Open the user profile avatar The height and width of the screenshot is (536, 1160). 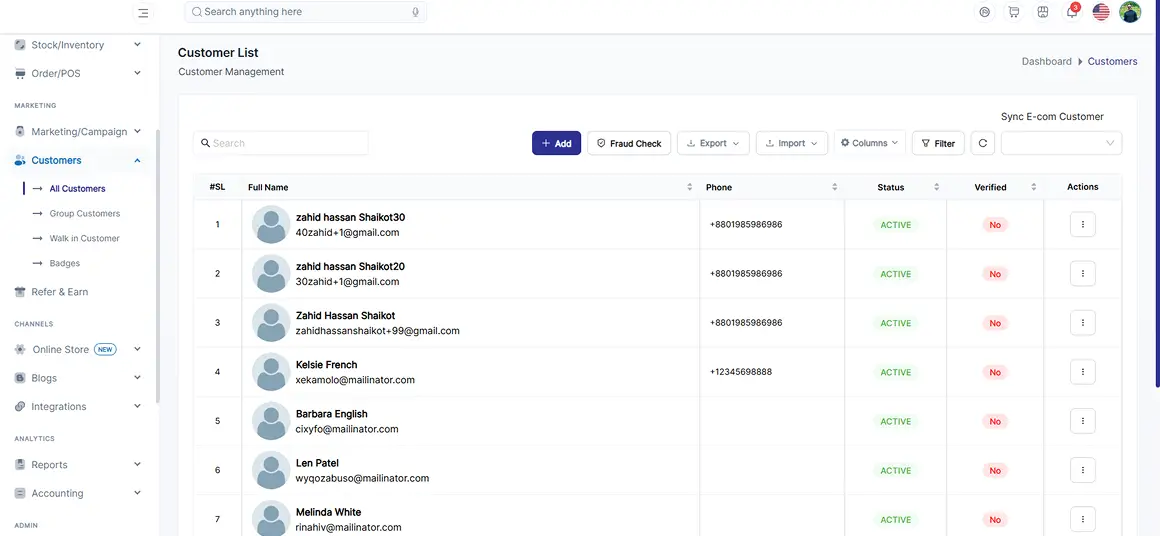1130,12
